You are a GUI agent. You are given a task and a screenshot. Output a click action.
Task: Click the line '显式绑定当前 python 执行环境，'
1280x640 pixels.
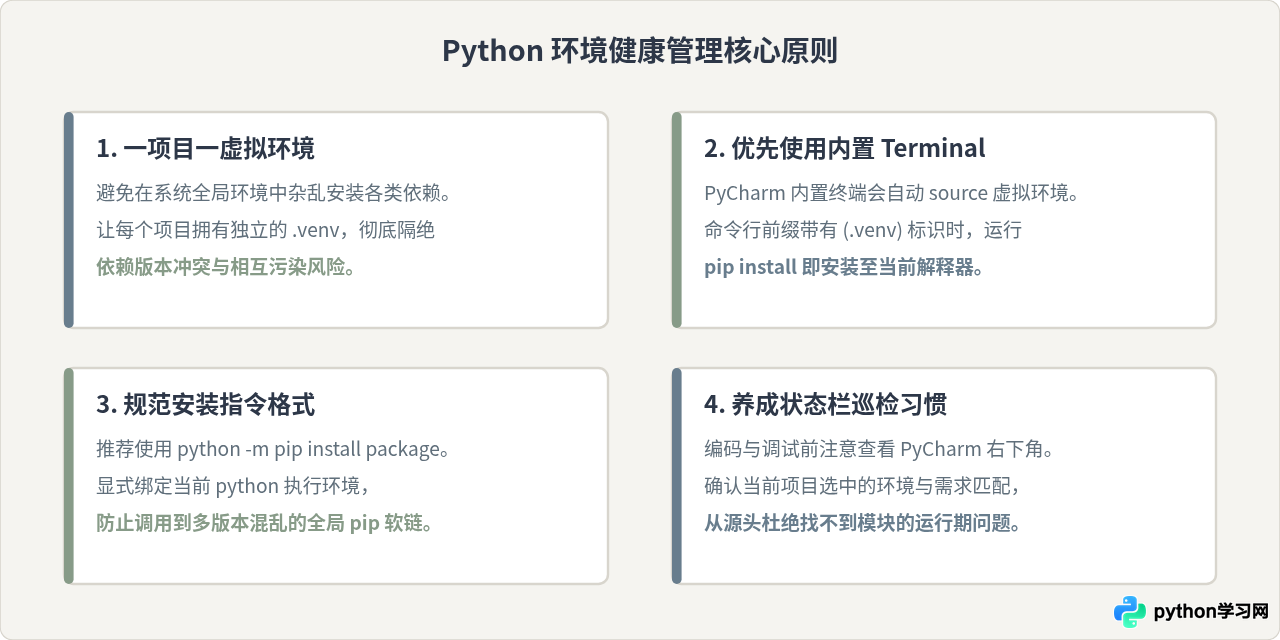click(x=234, y=486)
